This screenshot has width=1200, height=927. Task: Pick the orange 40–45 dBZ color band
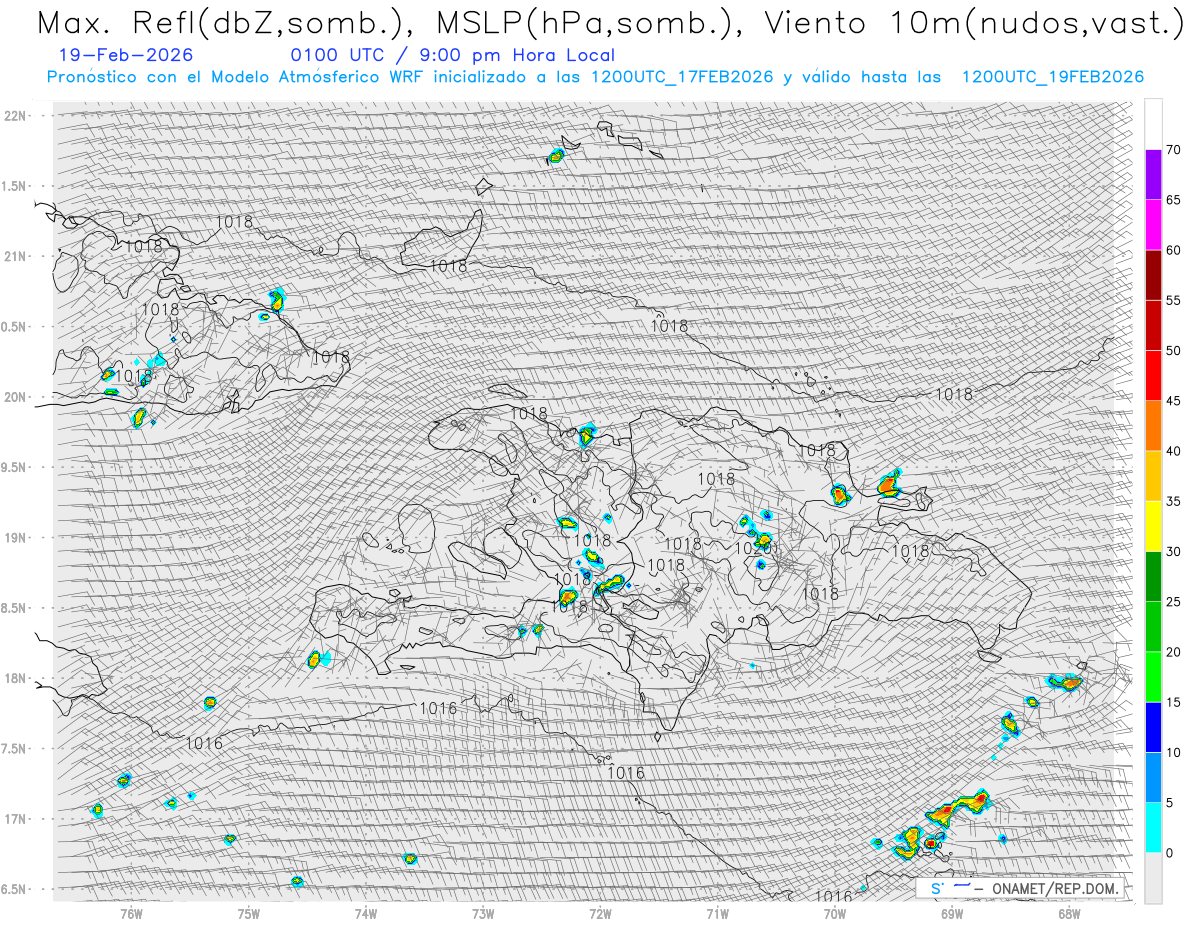tap(1153, 426)
